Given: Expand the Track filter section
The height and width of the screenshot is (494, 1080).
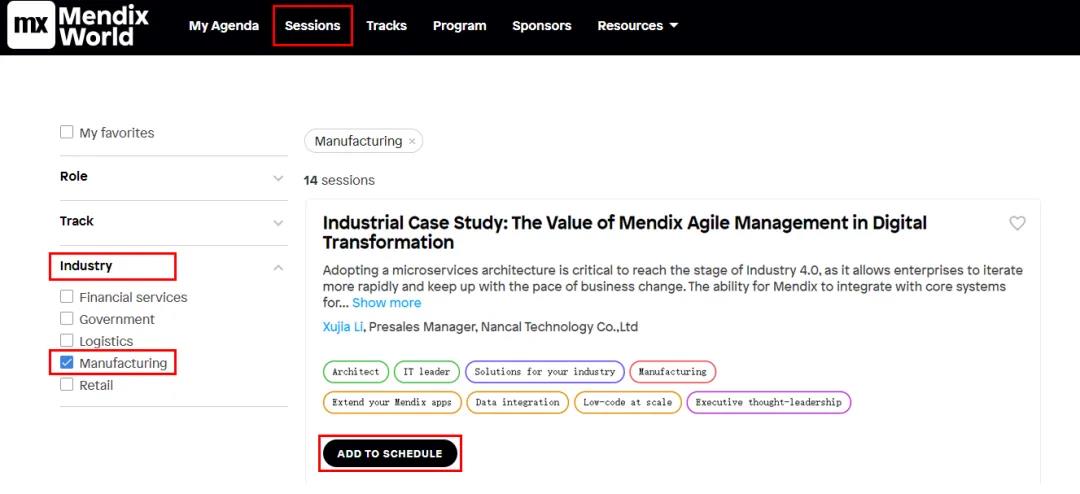Looking at the screenshot, I should tap(278, 223).
